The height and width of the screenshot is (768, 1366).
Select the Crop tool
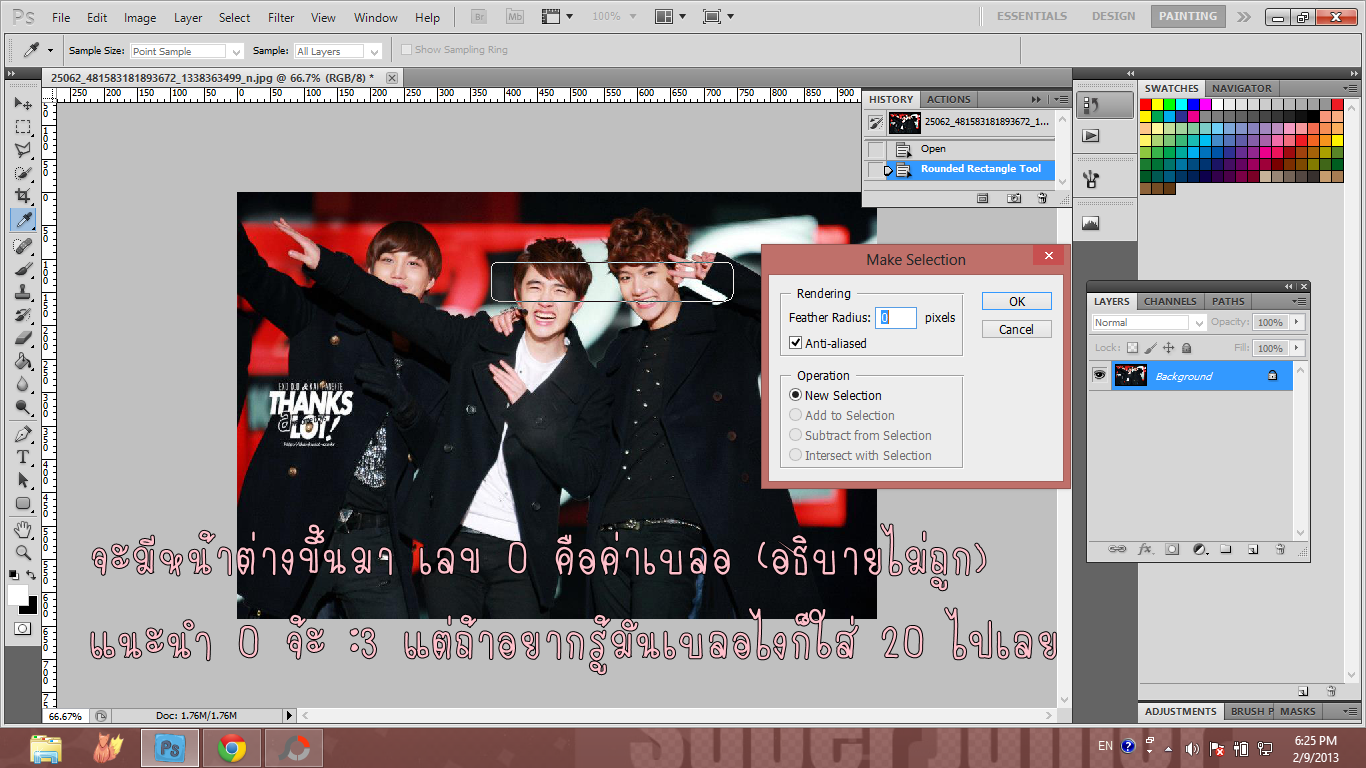[x=23, y=196]
